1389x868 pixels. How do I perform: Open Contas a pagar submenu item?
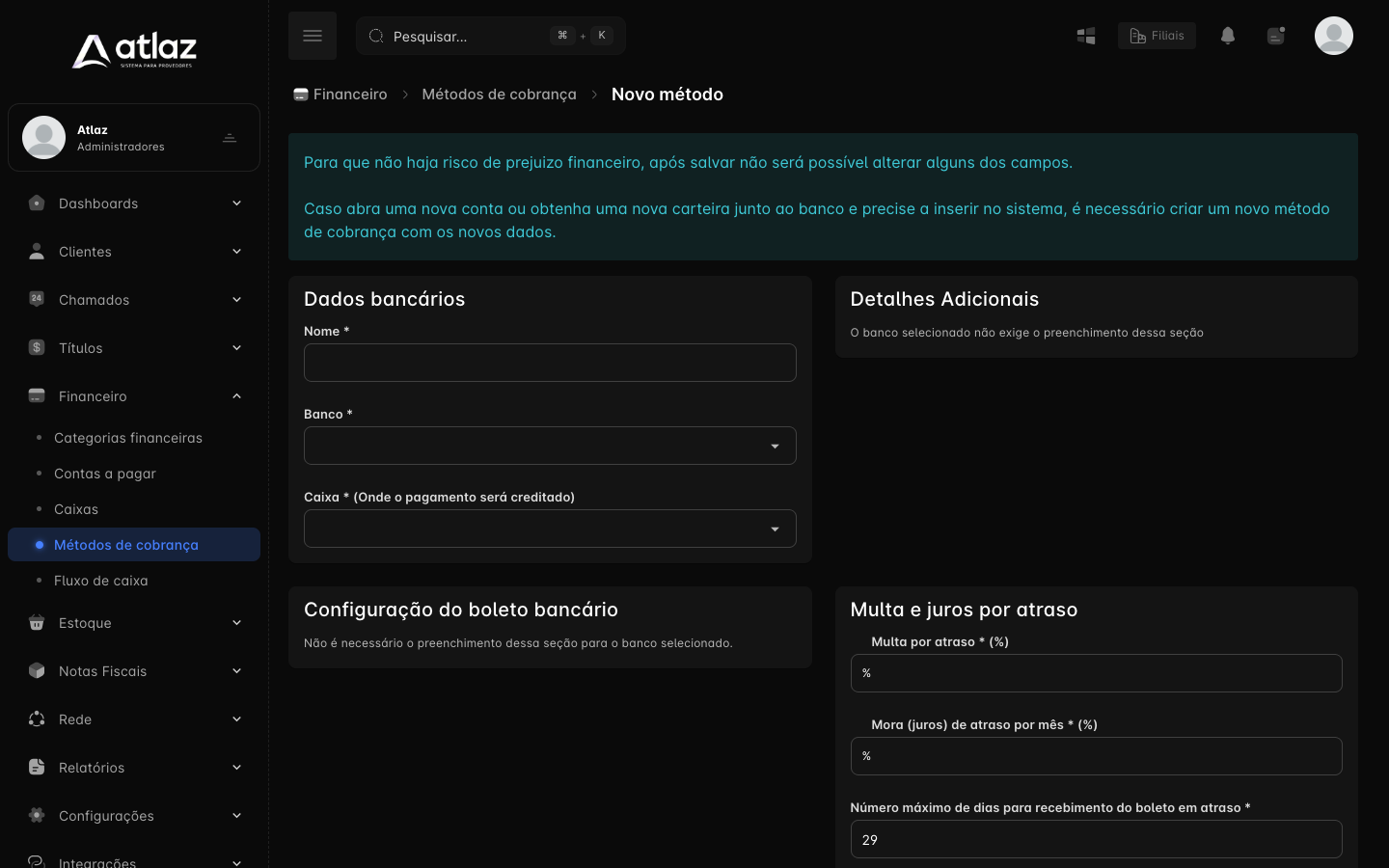[134, 474]
